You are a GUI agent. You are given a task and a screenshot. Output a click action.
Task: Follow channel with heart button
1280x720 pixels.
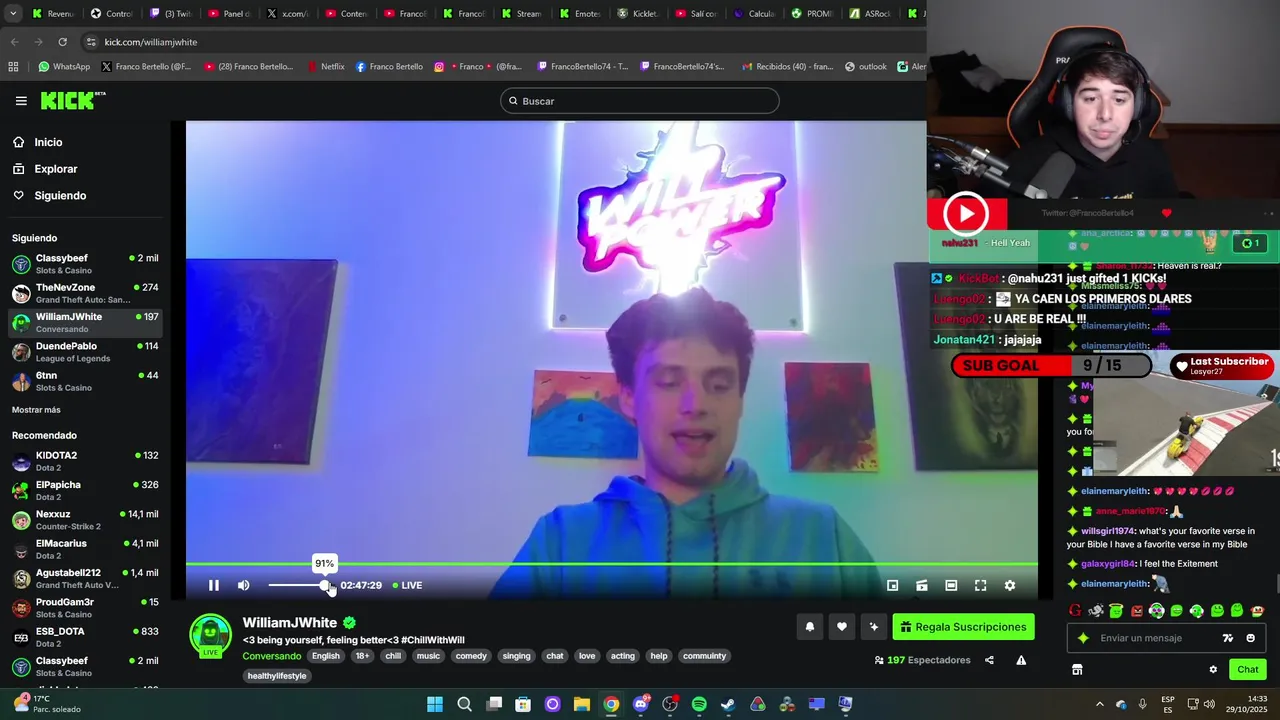842,627
